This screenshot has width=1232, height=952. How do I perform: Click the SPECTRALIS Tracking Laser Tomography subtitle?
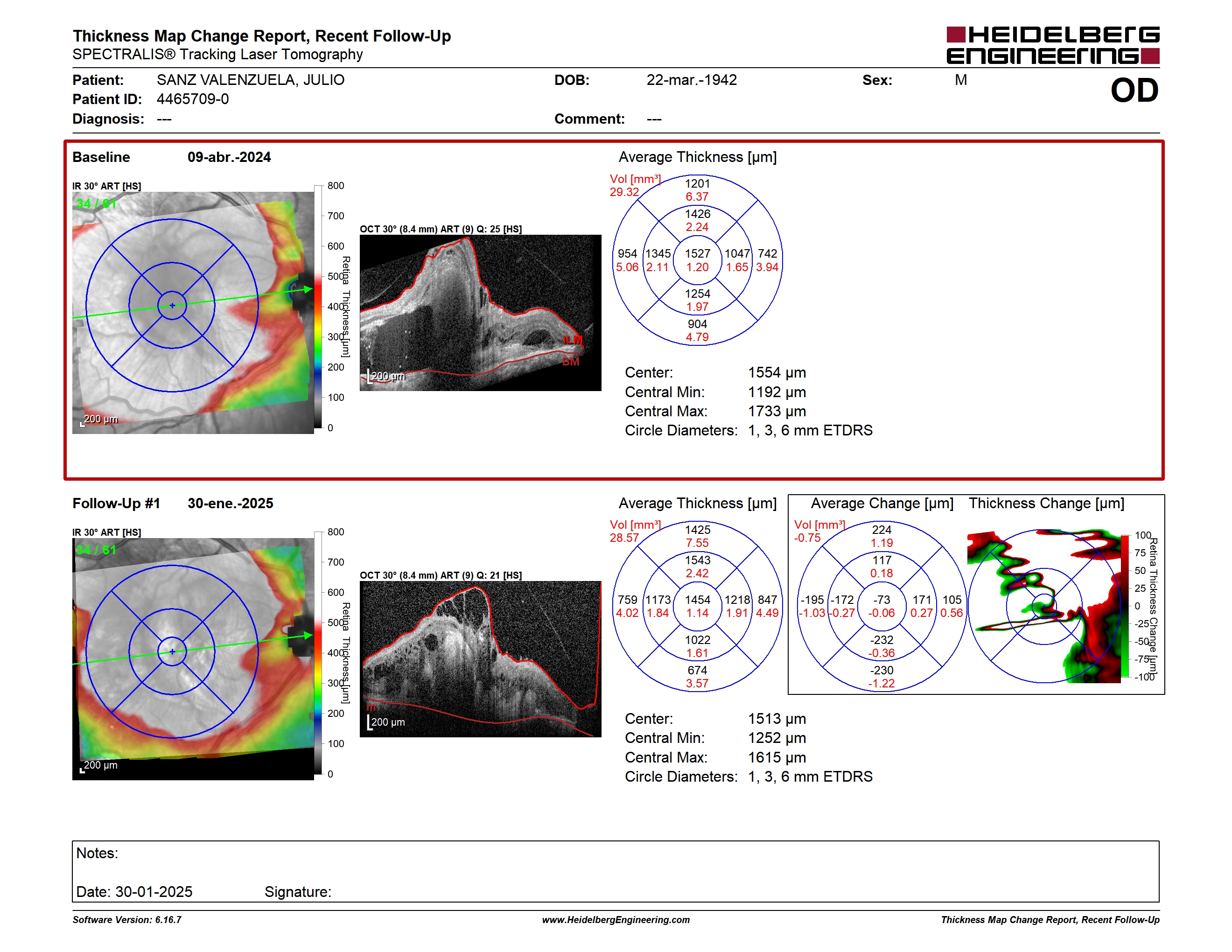[x=217, y=55]
